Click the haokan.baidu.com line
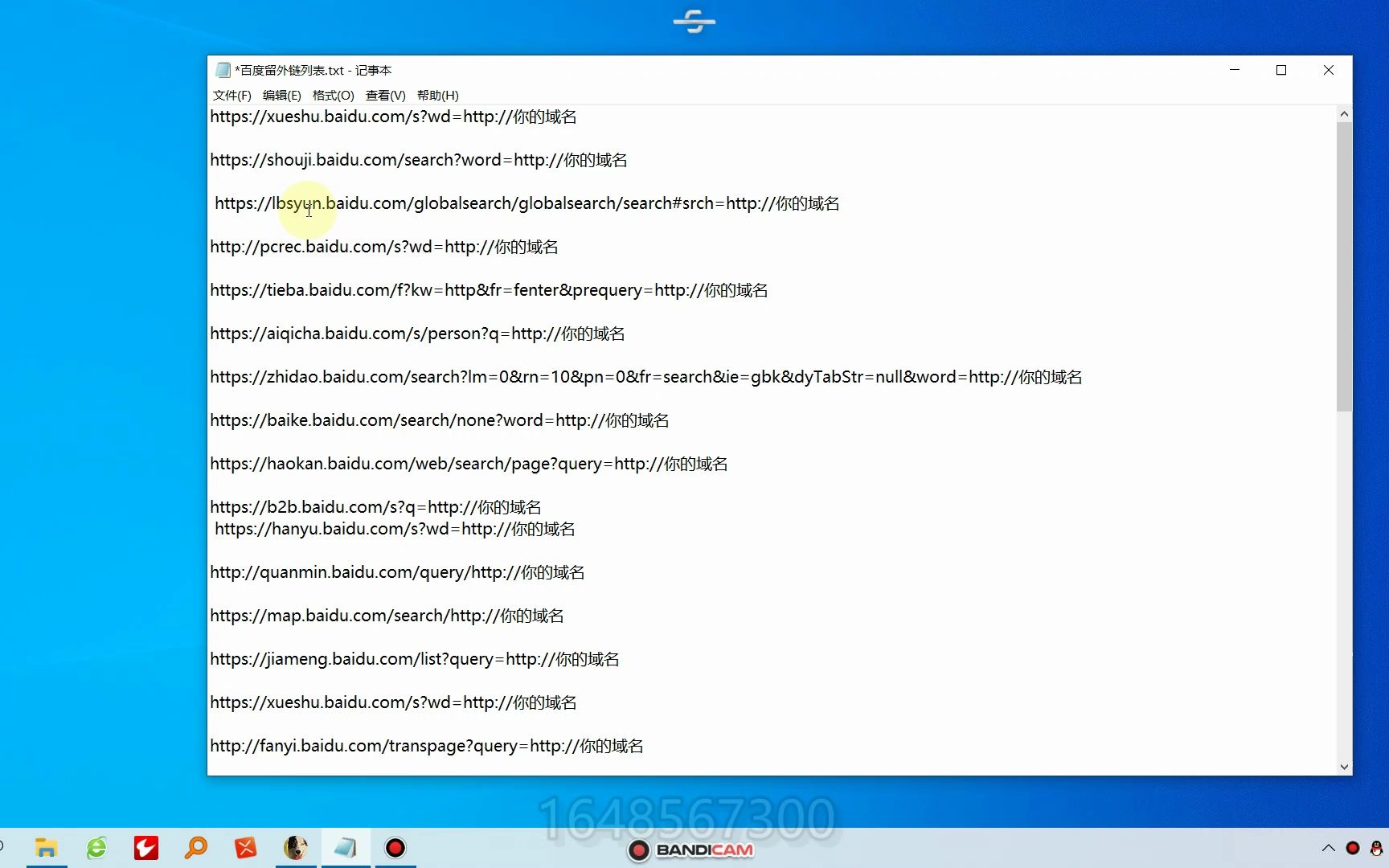Screen dimensions: 1389x868 click(x=469, y=464)
